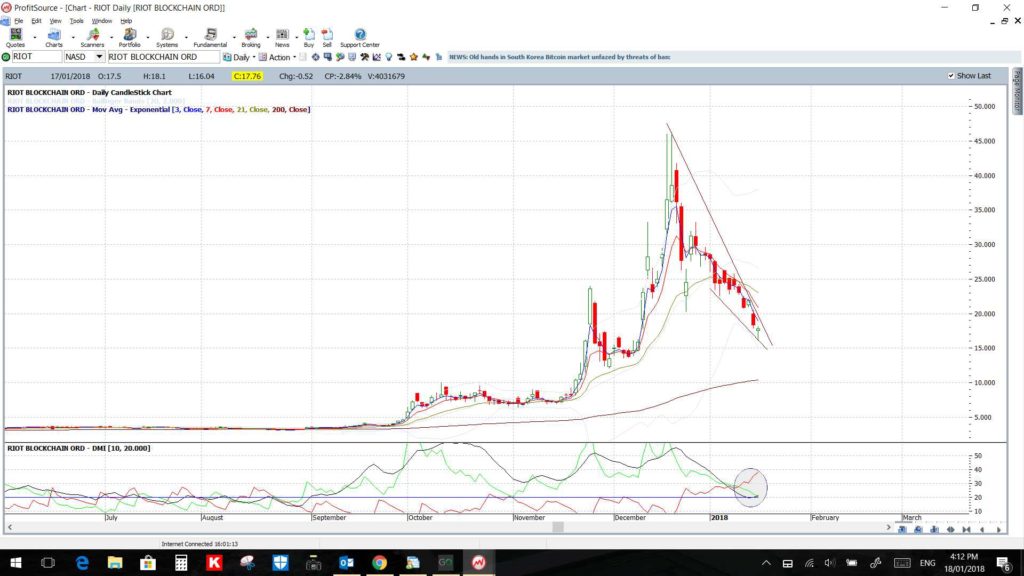This screenshot has height=576, width=1024.
Task: Expand the Scanners button dropdown arrow
Action: pyautogui.click(x=111, y=38)
